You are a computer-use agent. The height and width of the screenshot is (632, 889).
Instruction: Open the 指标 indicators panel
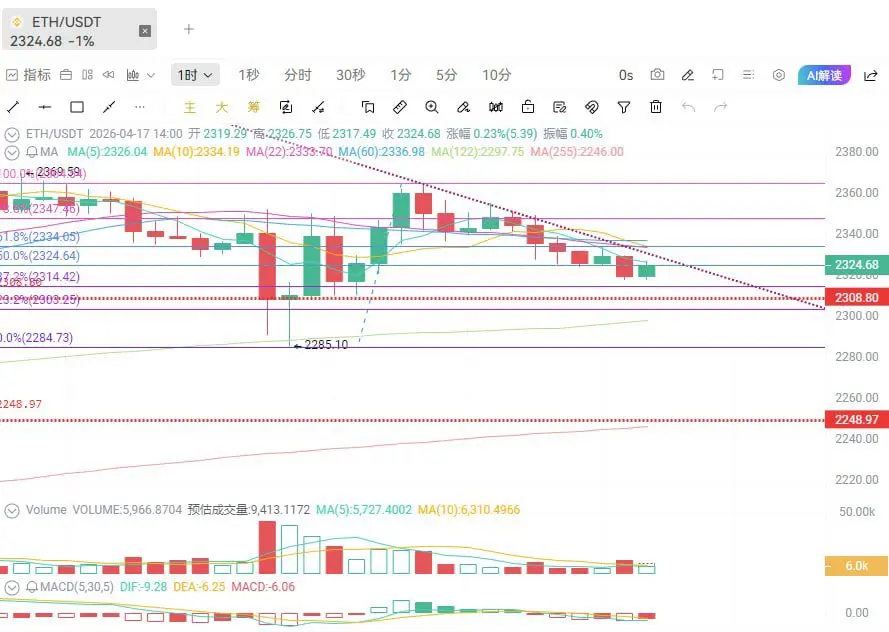(x=28, y=75)
